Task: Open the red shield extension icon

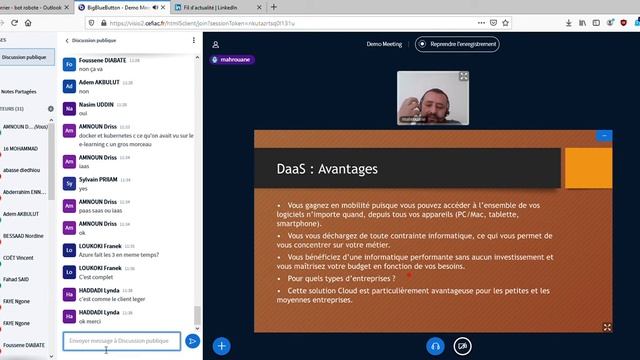Action: [623, 23]
